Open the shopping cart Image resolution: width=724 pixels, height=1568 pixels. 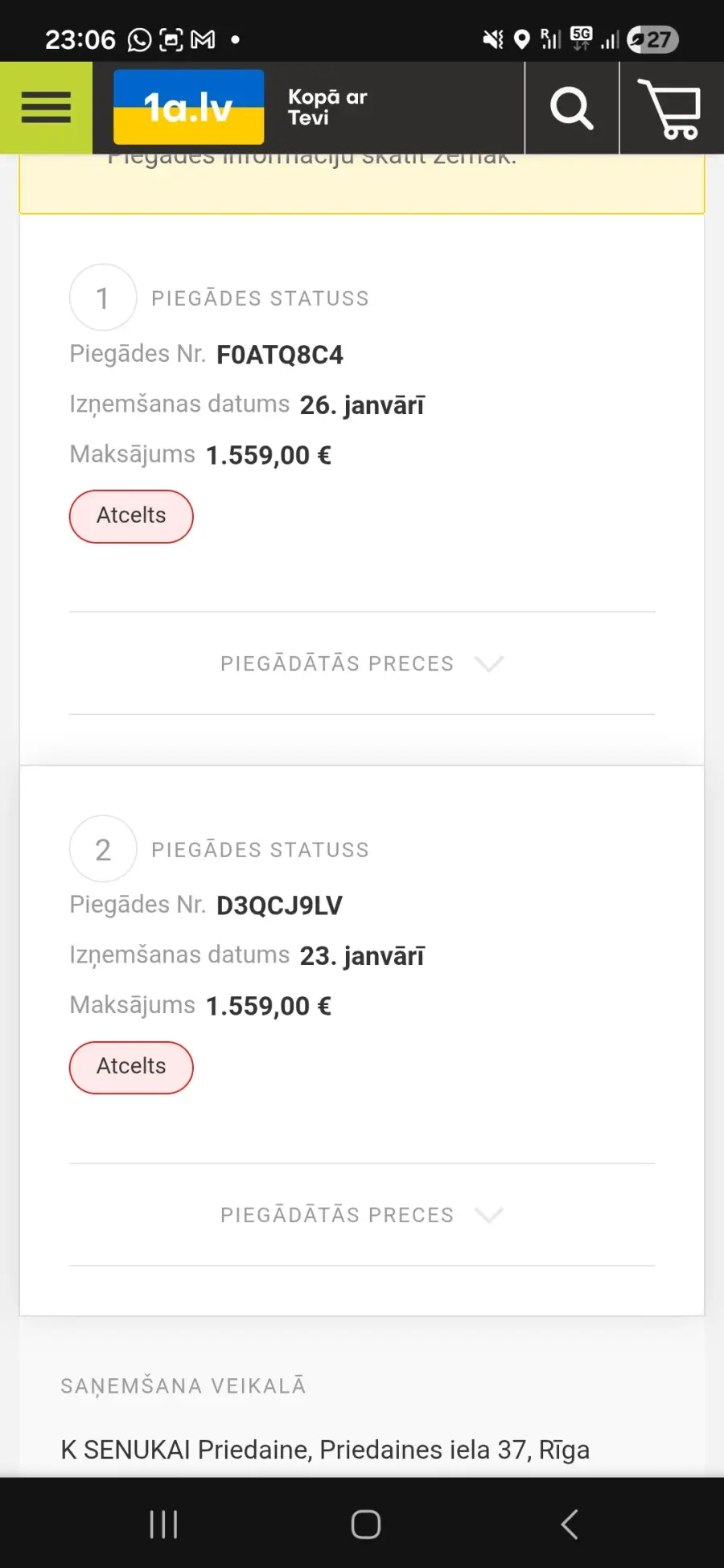[670, 108]
